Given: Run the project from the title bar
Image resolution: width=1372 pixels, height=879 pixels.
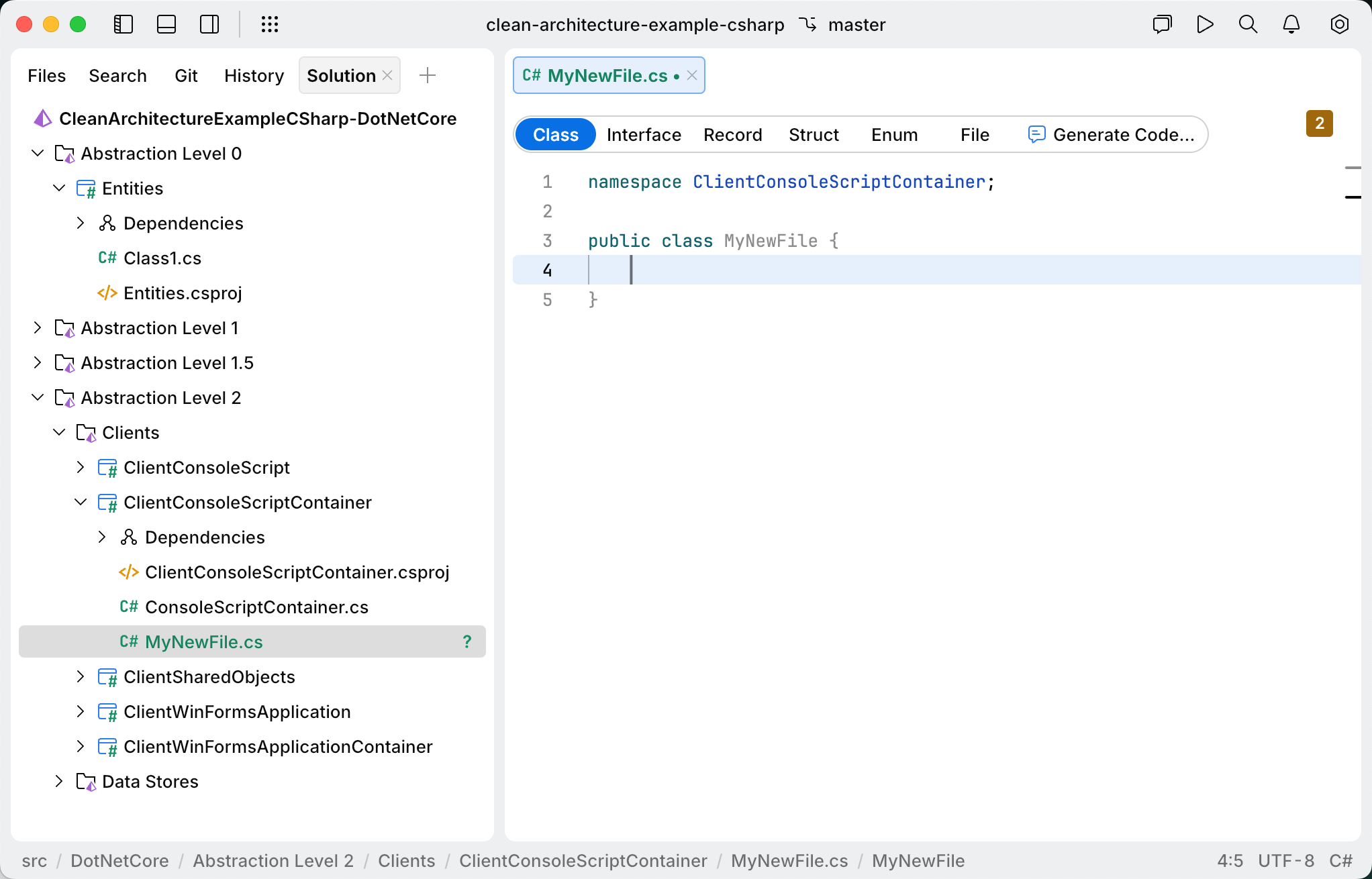Looking at the screenshot, I should [1205, 24].
